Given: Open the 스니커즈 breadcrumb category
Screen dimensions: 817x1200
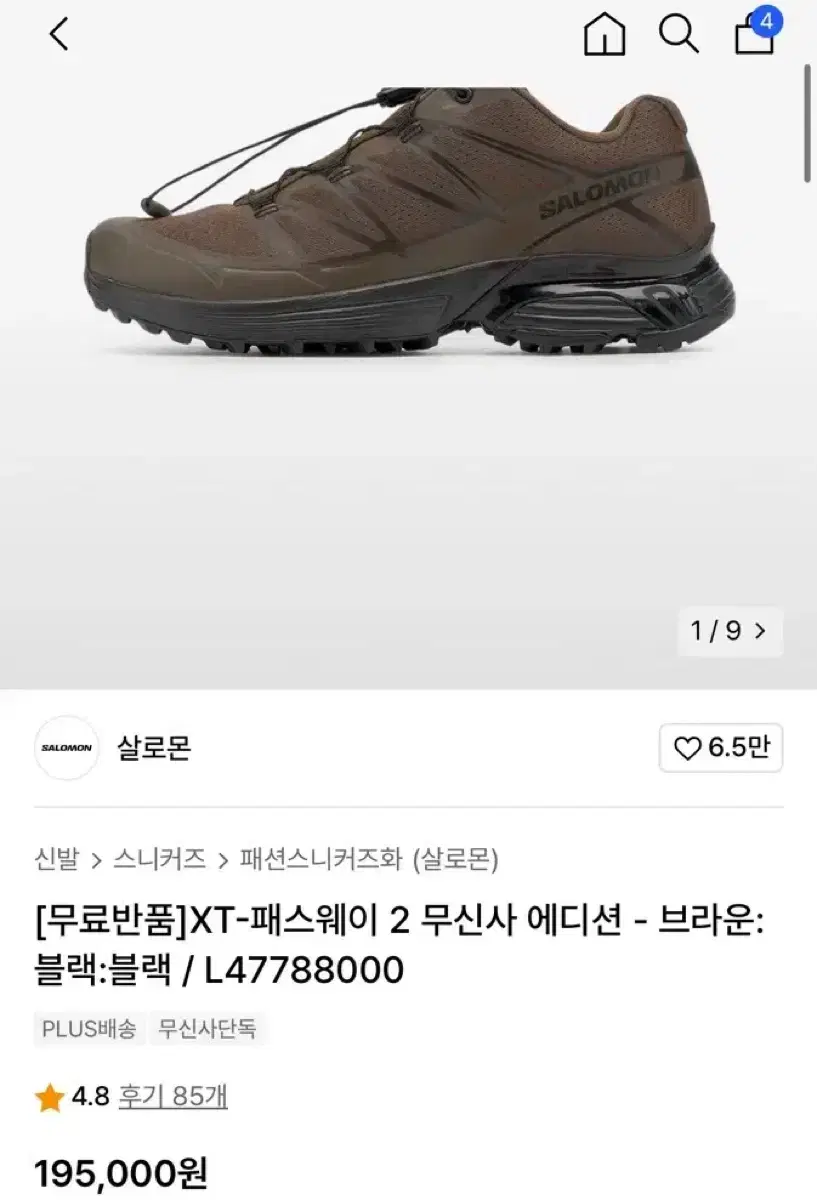Looking at the screenshot, I should [160, 858].
